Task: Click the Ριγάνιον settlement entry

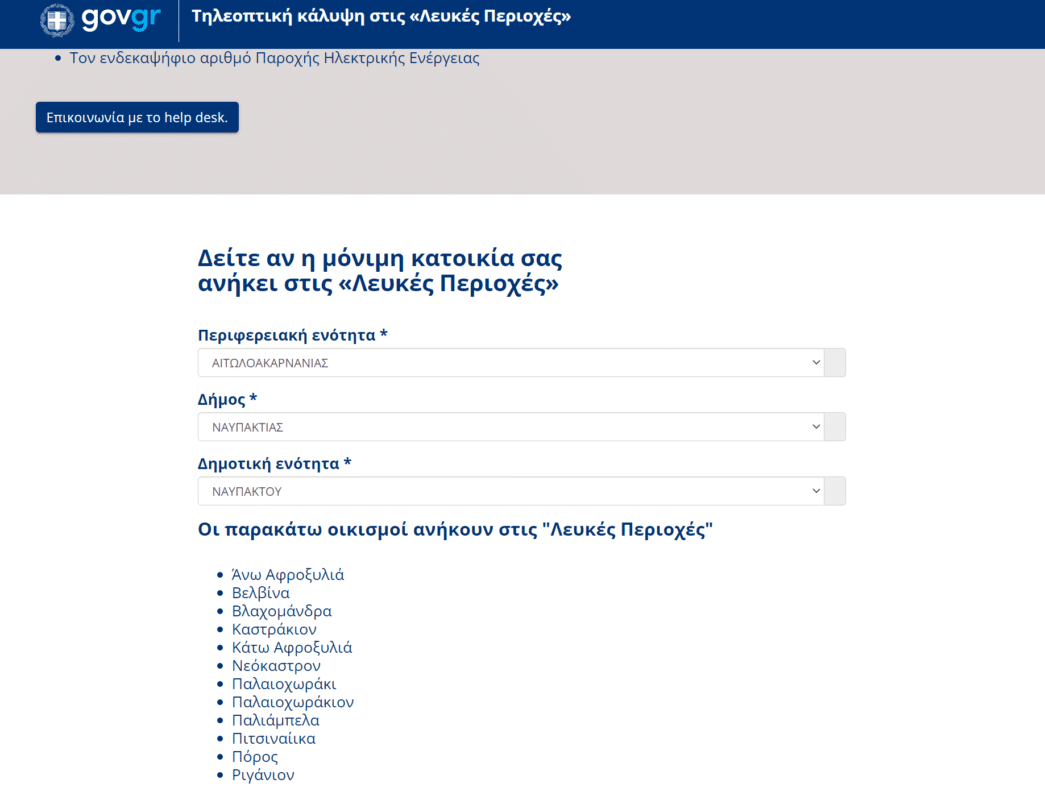Action: 263,775
